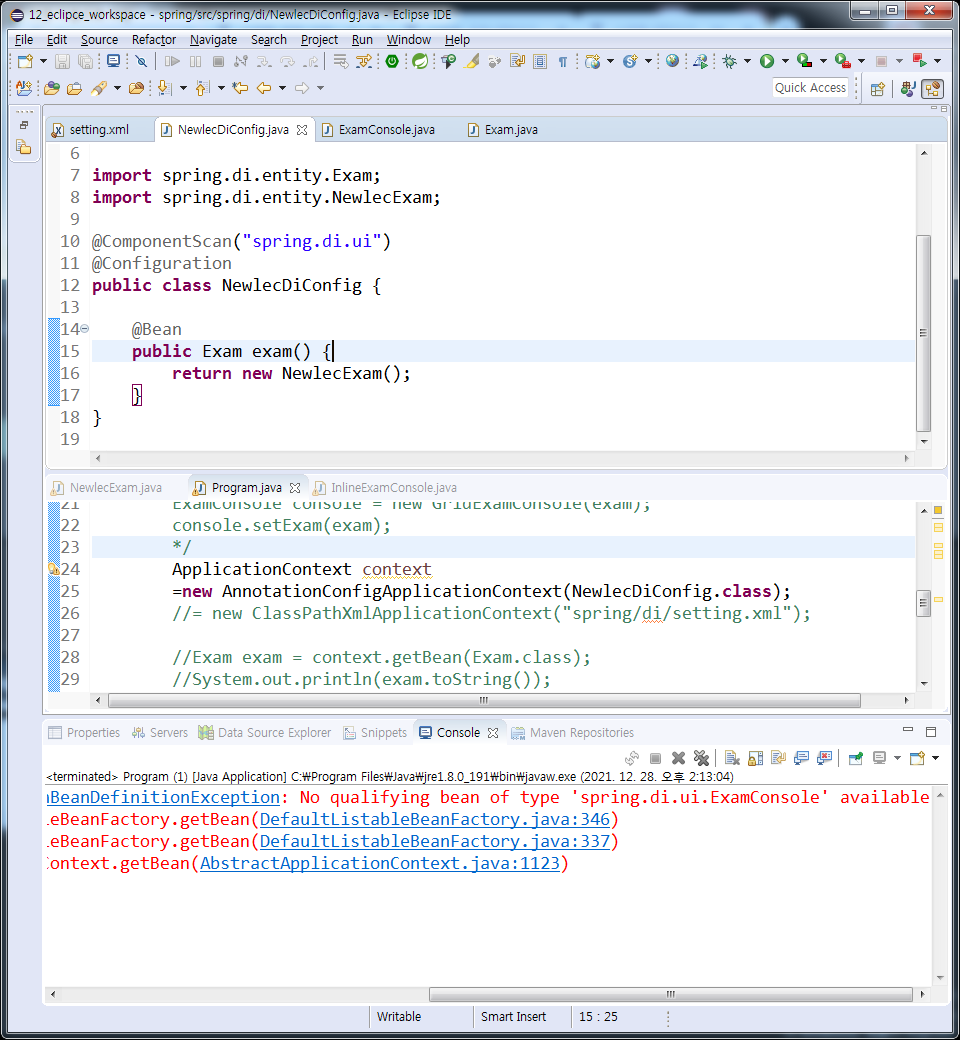
Task: Click the Save toolbar icon
Action: 62,62
